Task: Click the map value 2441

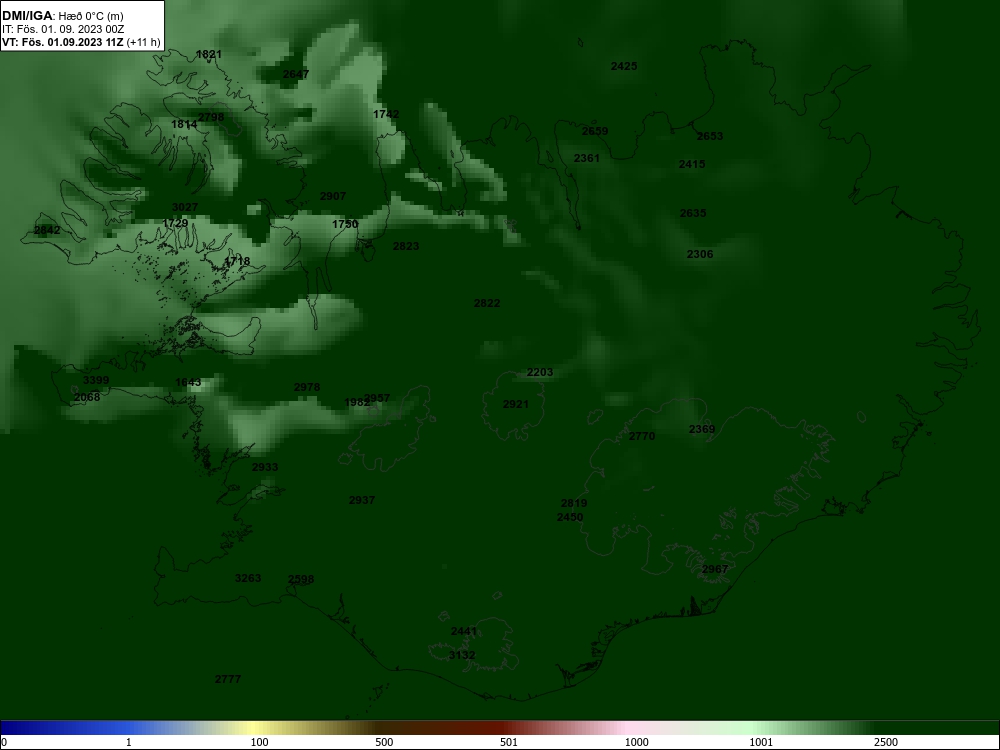Action: (x=464, y=631)
